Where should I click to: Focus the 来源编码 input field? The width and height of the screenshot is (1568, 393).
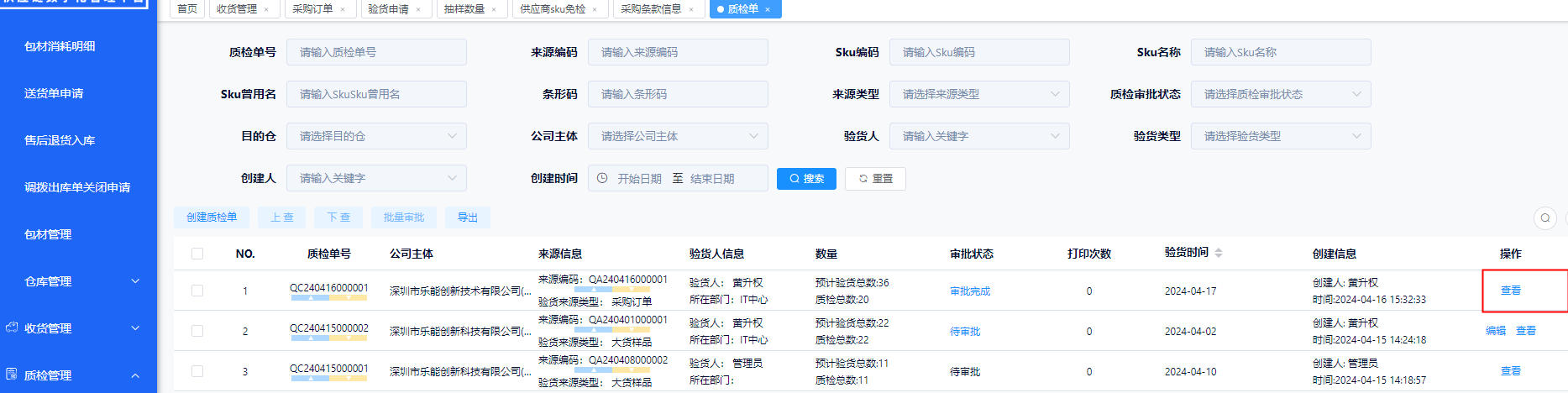(678, 52)
